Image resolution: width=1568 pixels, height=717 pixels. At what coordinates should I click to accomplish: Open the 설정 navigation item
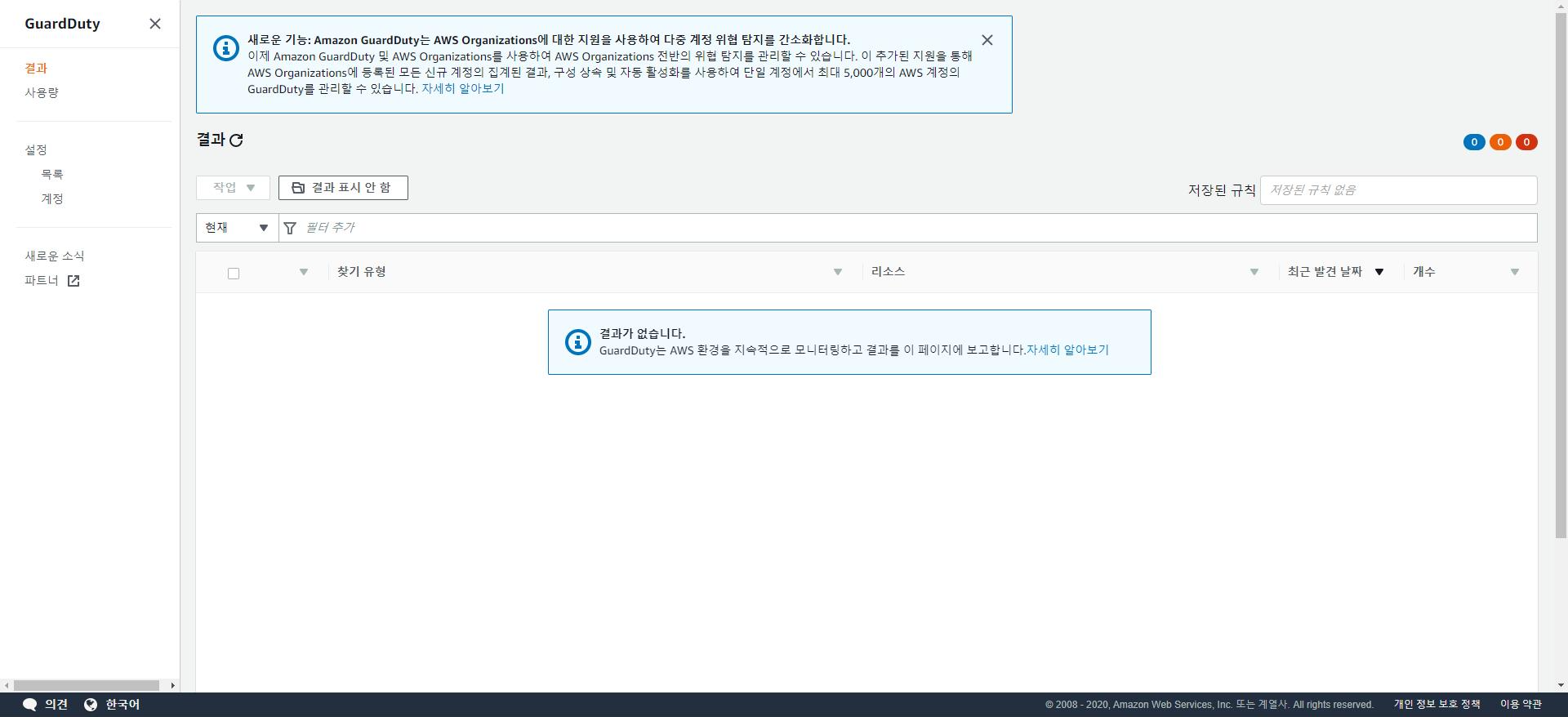[x=36, y=150]
